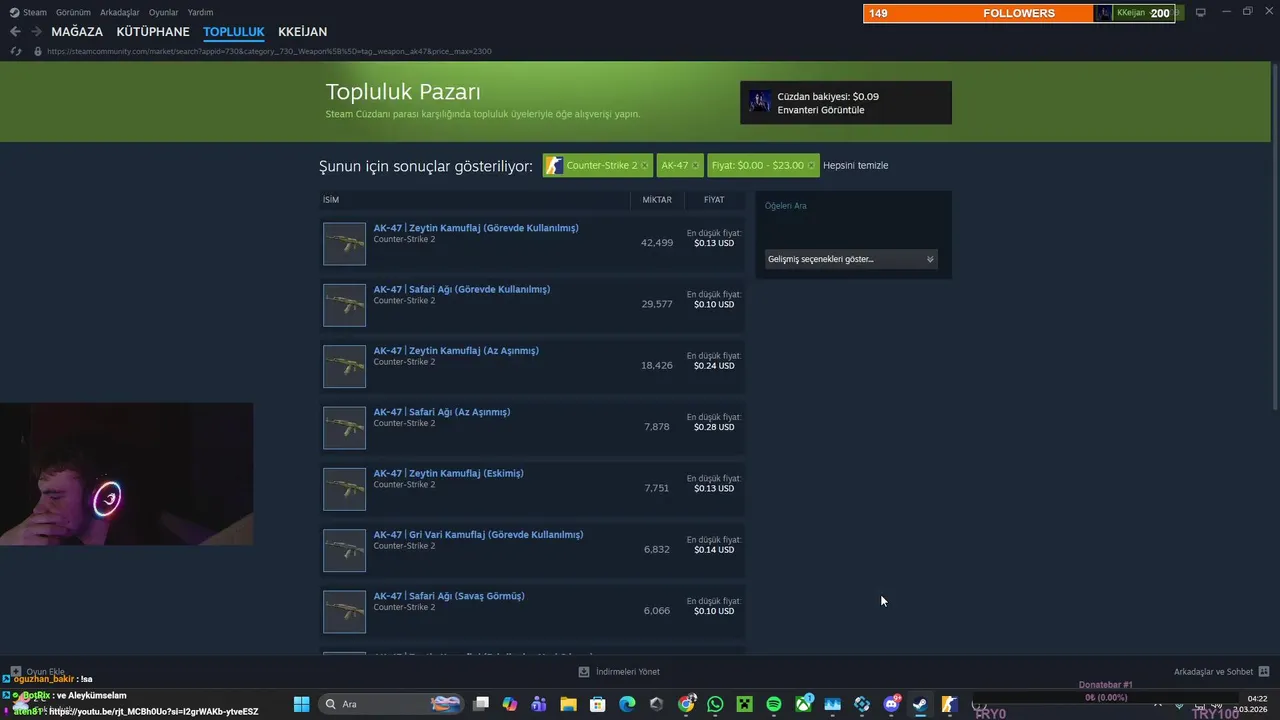
Task: Open Task View from the taskbar
Action: pyautogui.click(x=481, y=704)
